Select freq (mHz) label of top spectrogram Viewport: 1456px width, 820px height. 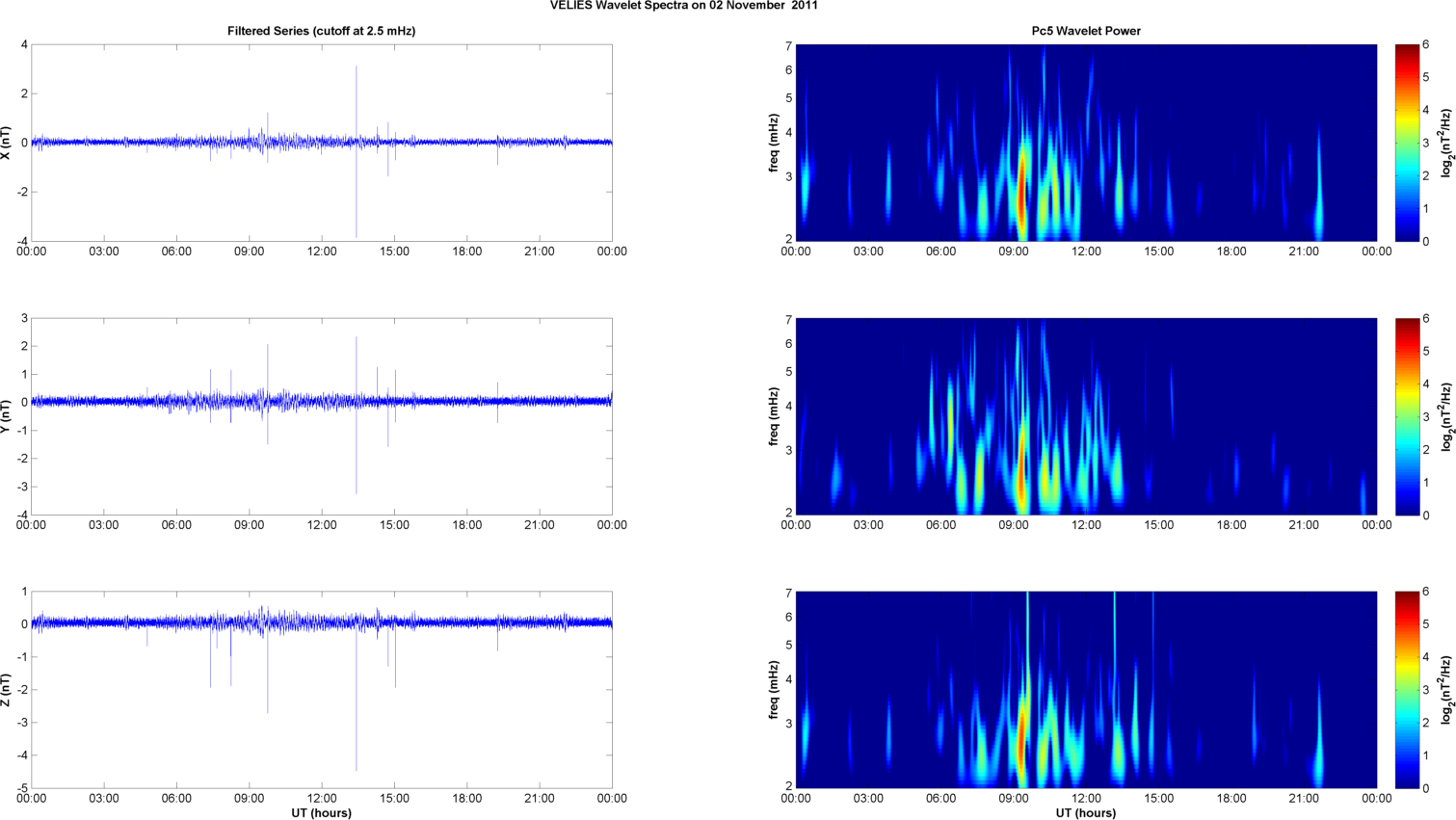pyautogui.click(x=774, y=143)
